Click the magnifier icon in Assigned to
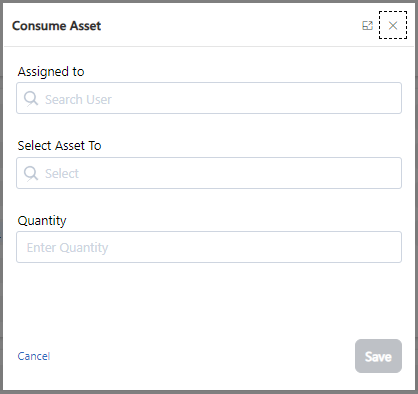Screen dimensions: 418x394 (31, 99)
